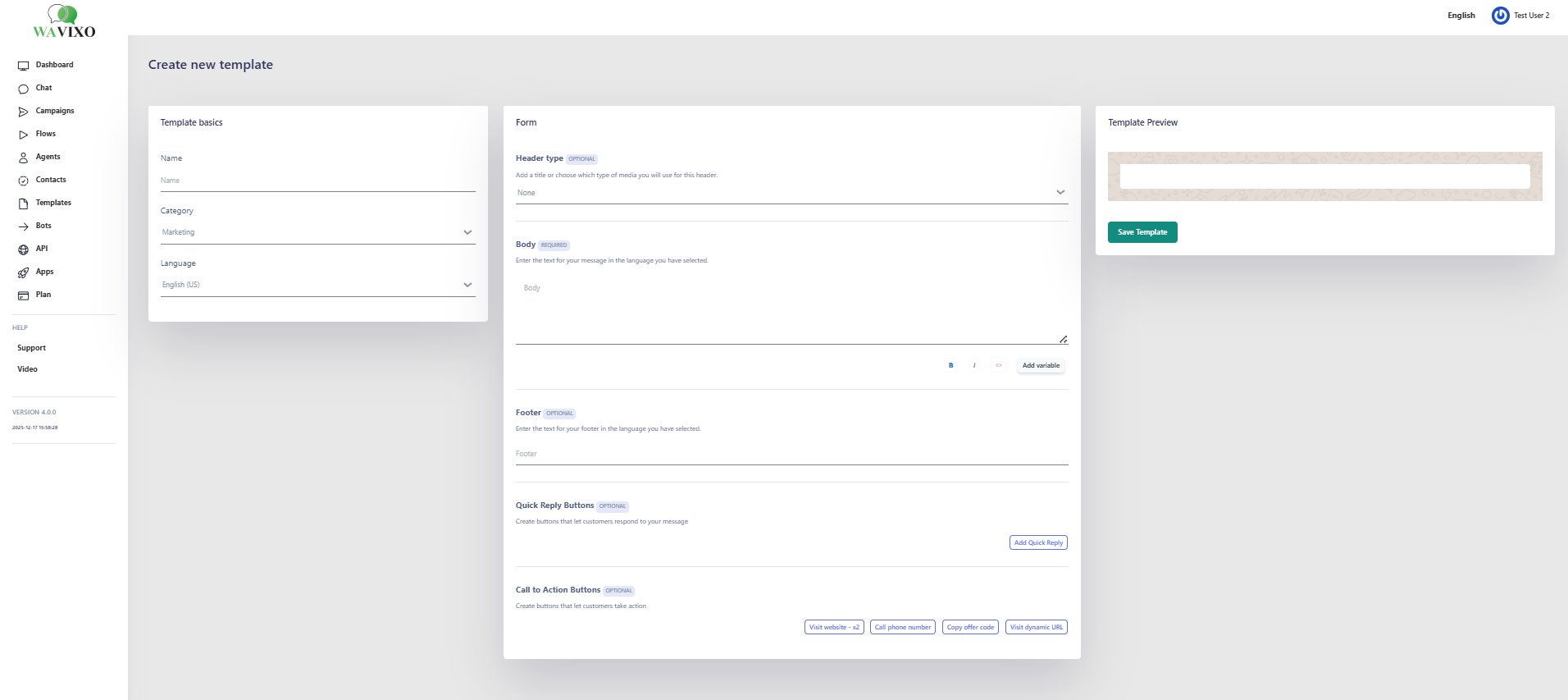Go to Campaigns in the sidebar
1568x700 pixels.
click(55, 111)
